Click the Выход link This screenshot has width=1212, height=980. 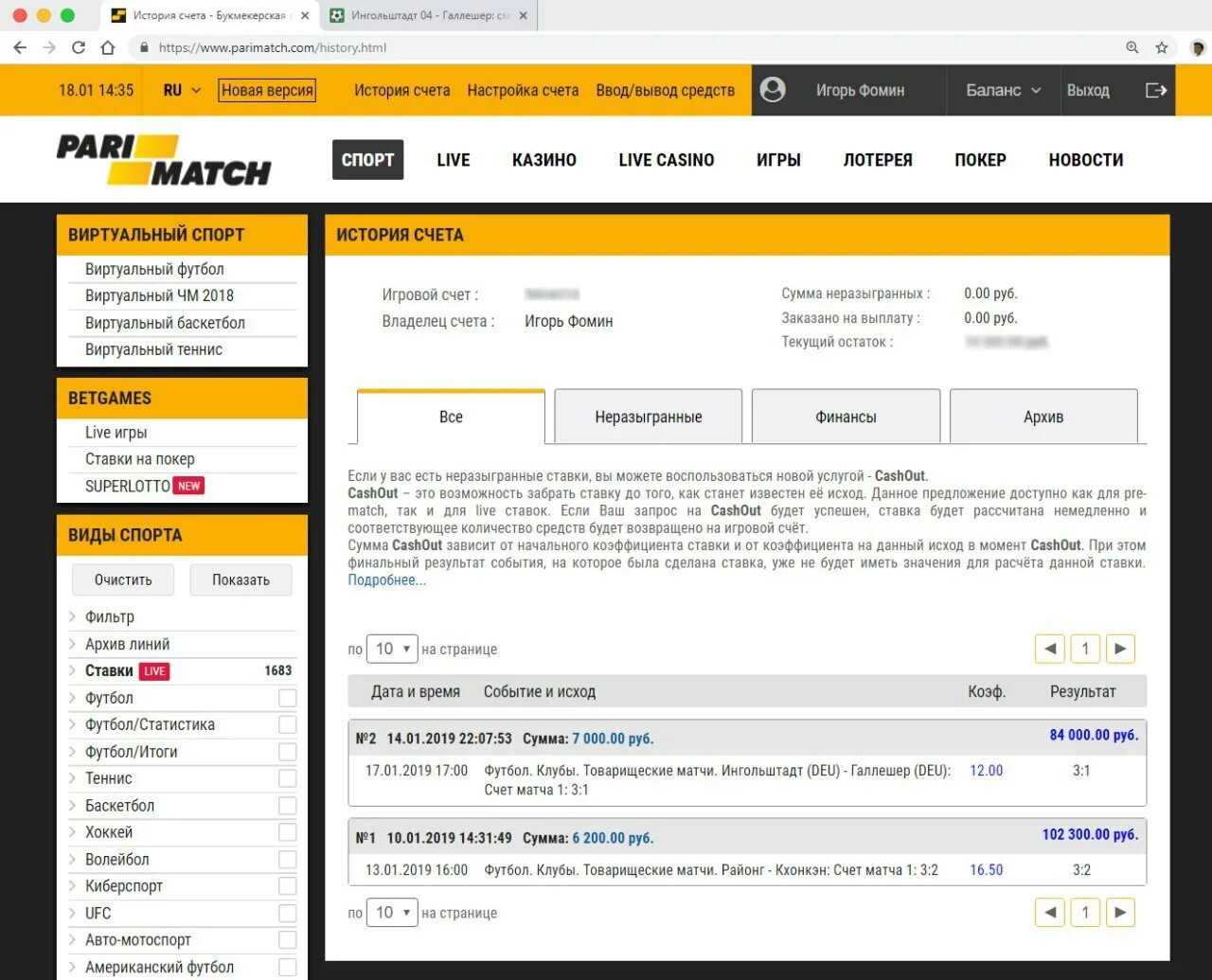point(1088,90)
